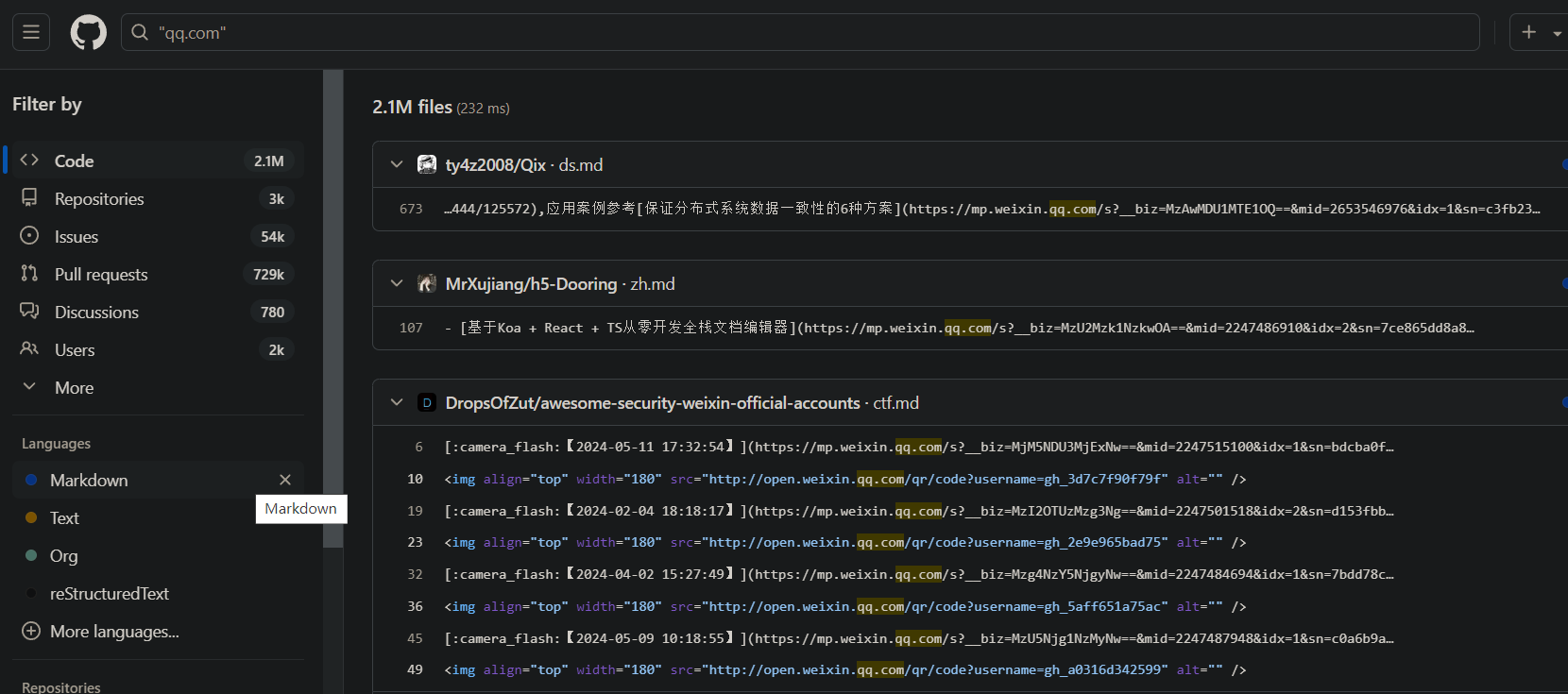Open line 23 in ctf.md

pos(415,542)
